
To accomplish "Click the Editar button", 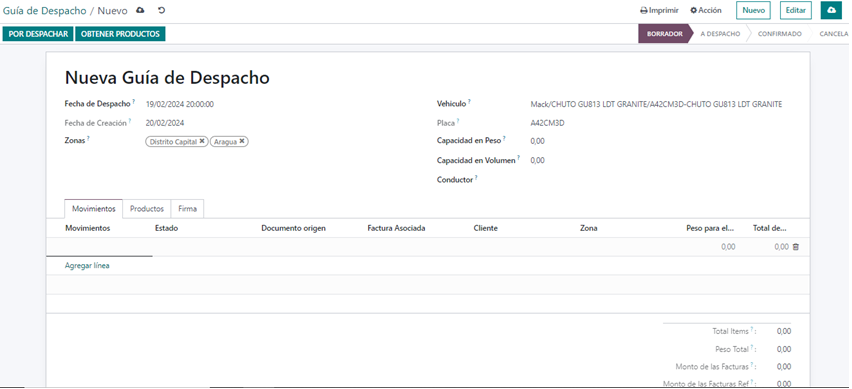I will coord(795,10).
